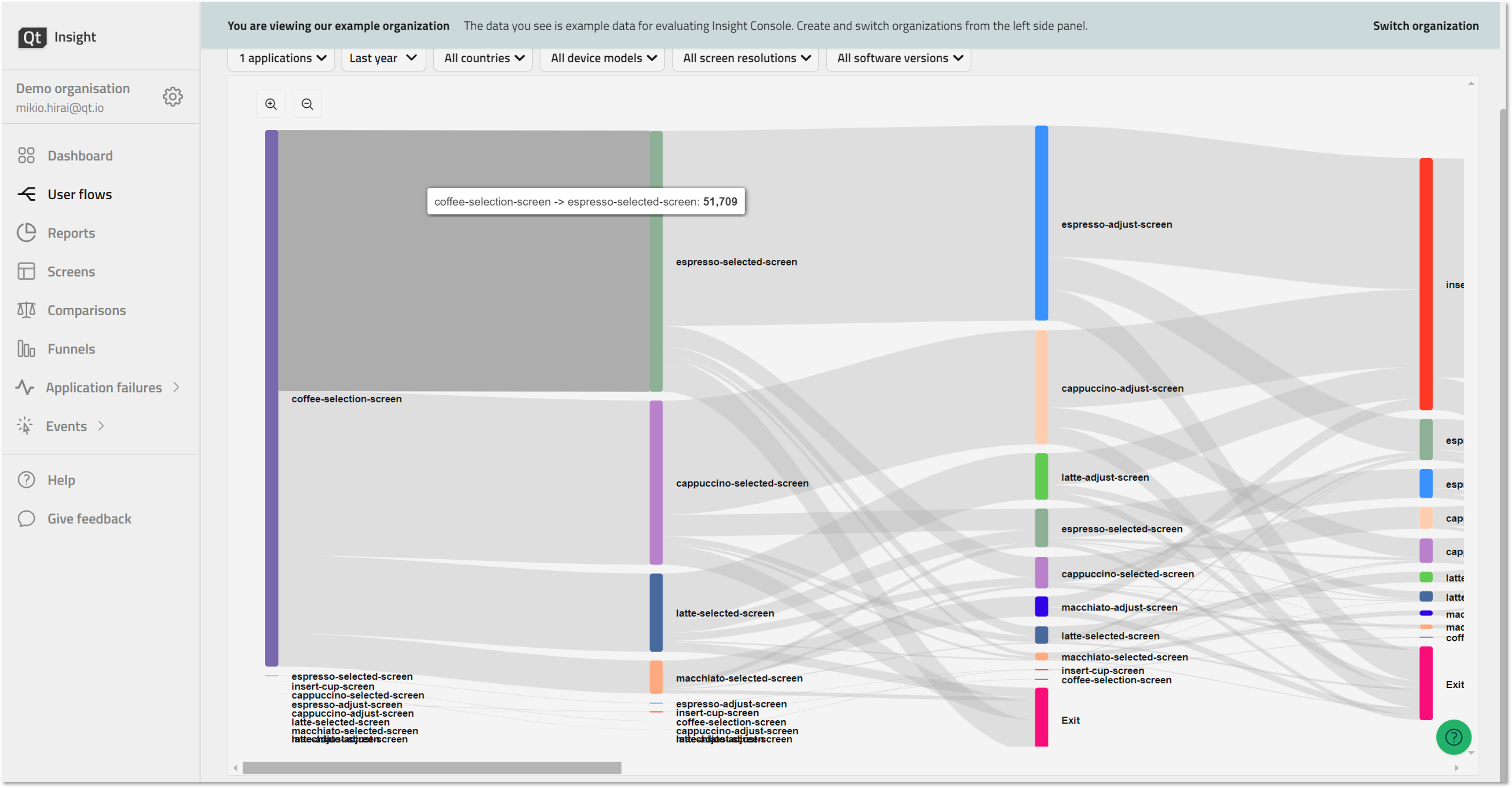Click the Reports pie chart icon
Viewport: 1512px width, 788px height.
(26, 233)
